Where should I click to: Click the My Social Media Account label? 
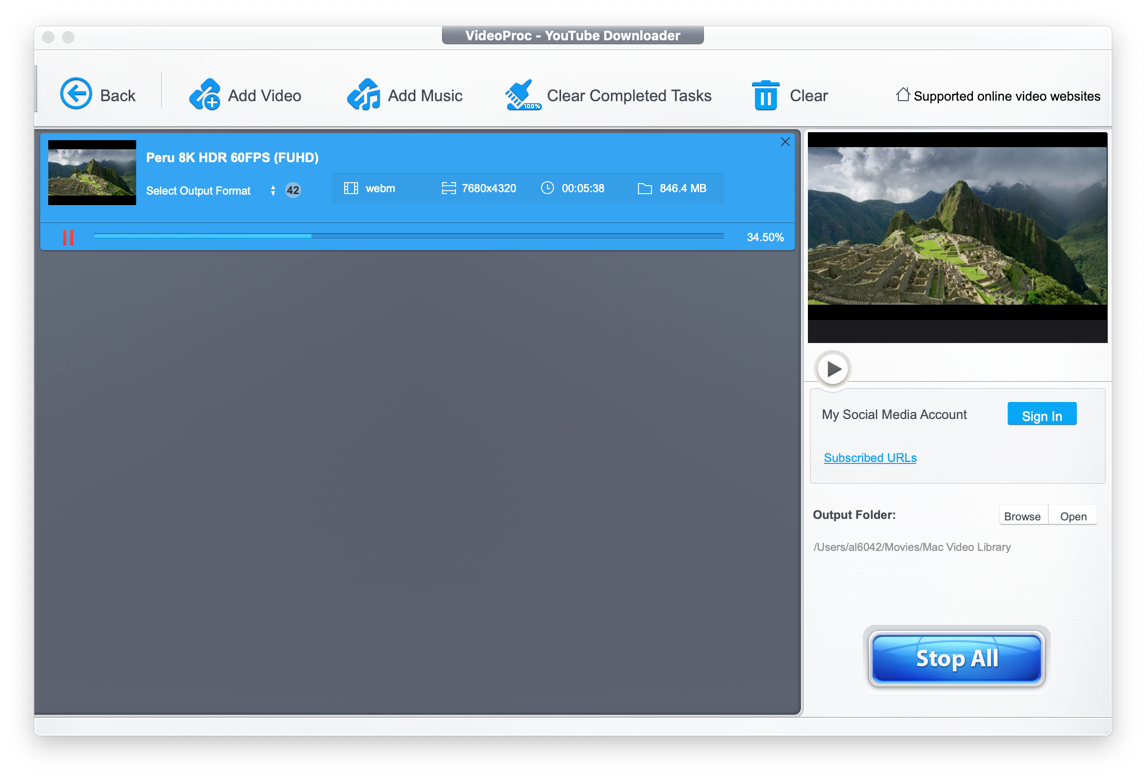pyautogui.click(x=894, y=415)
